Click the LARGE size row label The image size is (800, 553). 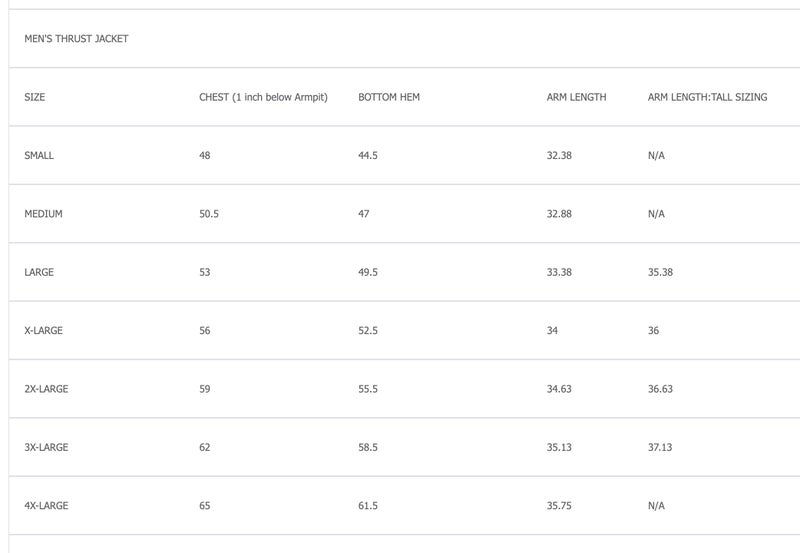tap(39, 272)
